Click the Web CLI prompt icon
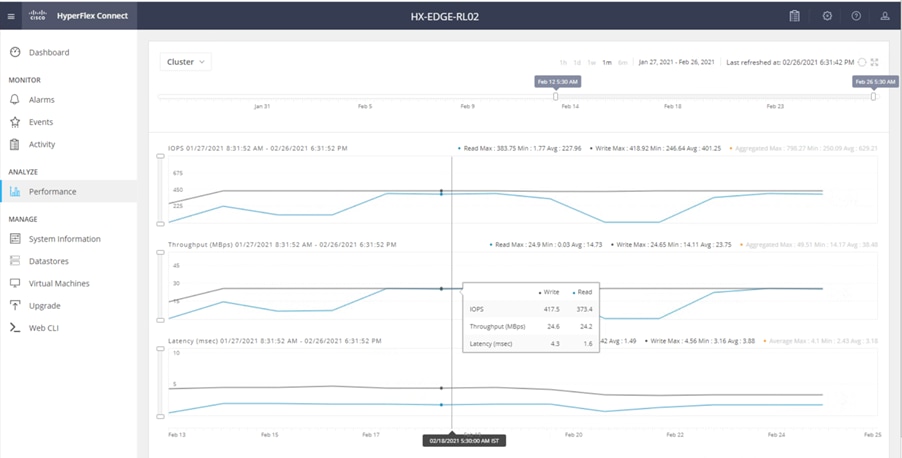Image resolution: width=902 pixels, height=458 pixels. point(16,328)
